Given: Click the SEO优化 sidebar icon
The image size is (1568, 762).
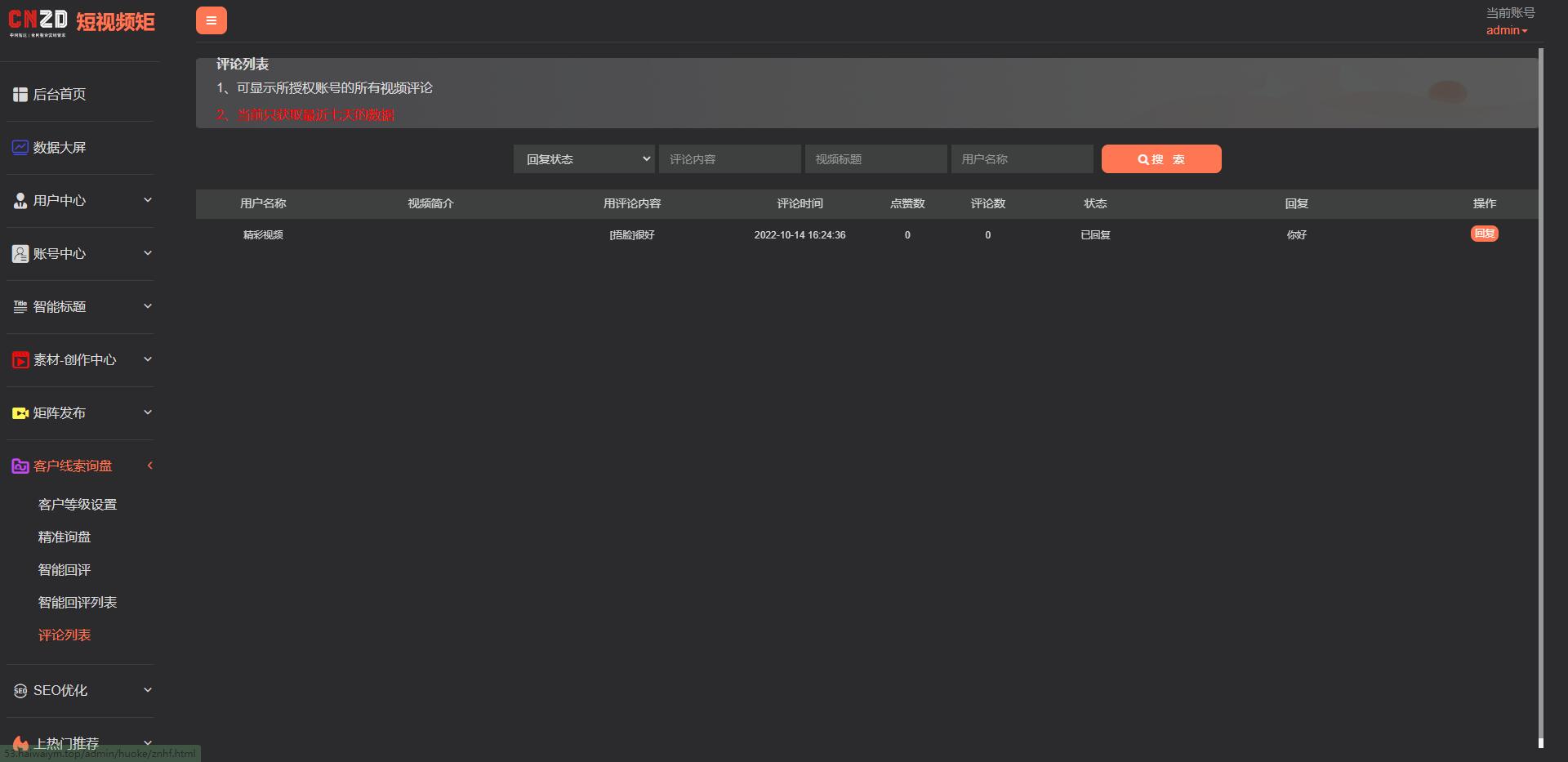Looking at the screenshot, I should (20, 691).
